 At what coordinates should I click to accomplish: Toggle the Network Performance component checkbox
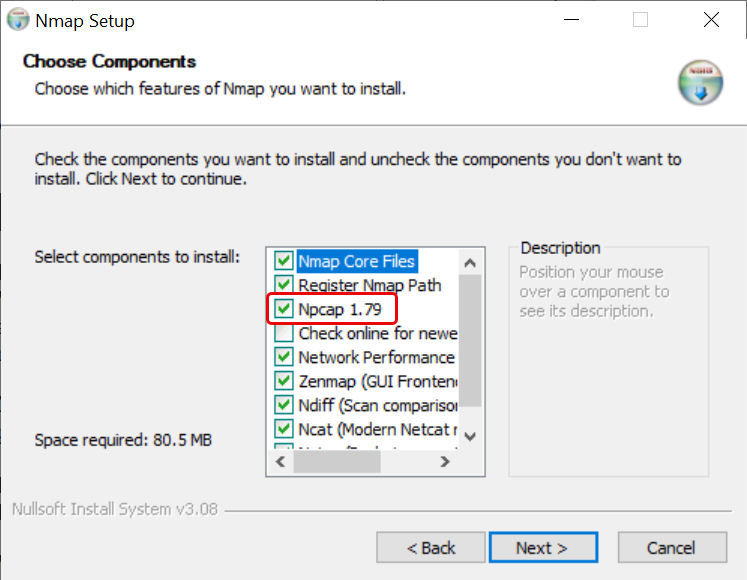point(284,357)
